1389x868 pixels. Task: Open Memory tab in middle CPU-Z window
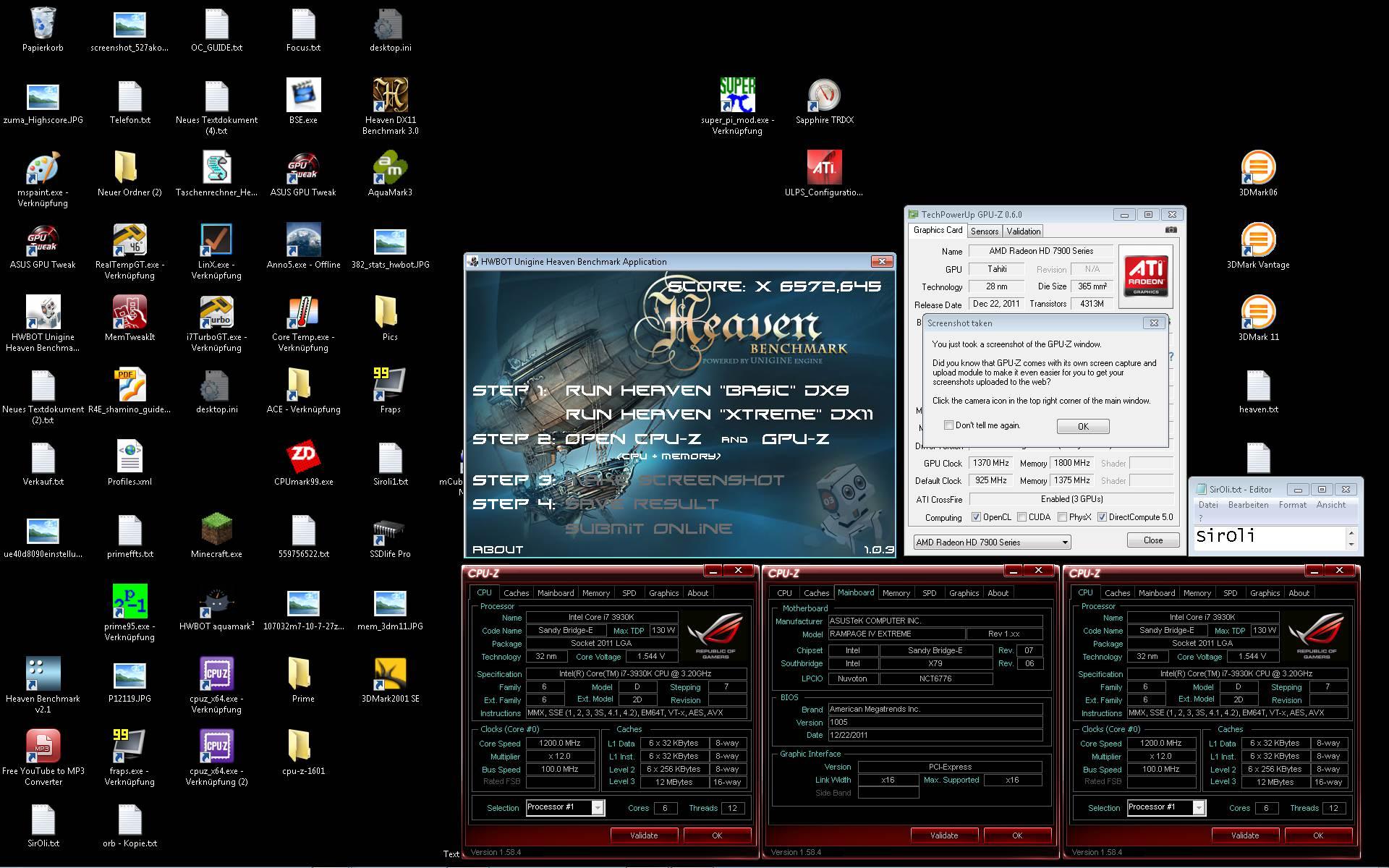click(896, 593)
